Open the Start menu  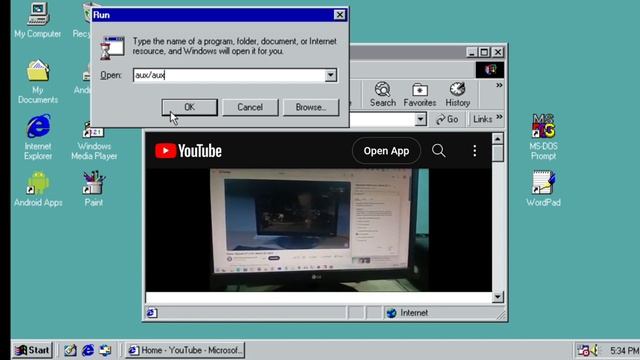tap(32, 350)
